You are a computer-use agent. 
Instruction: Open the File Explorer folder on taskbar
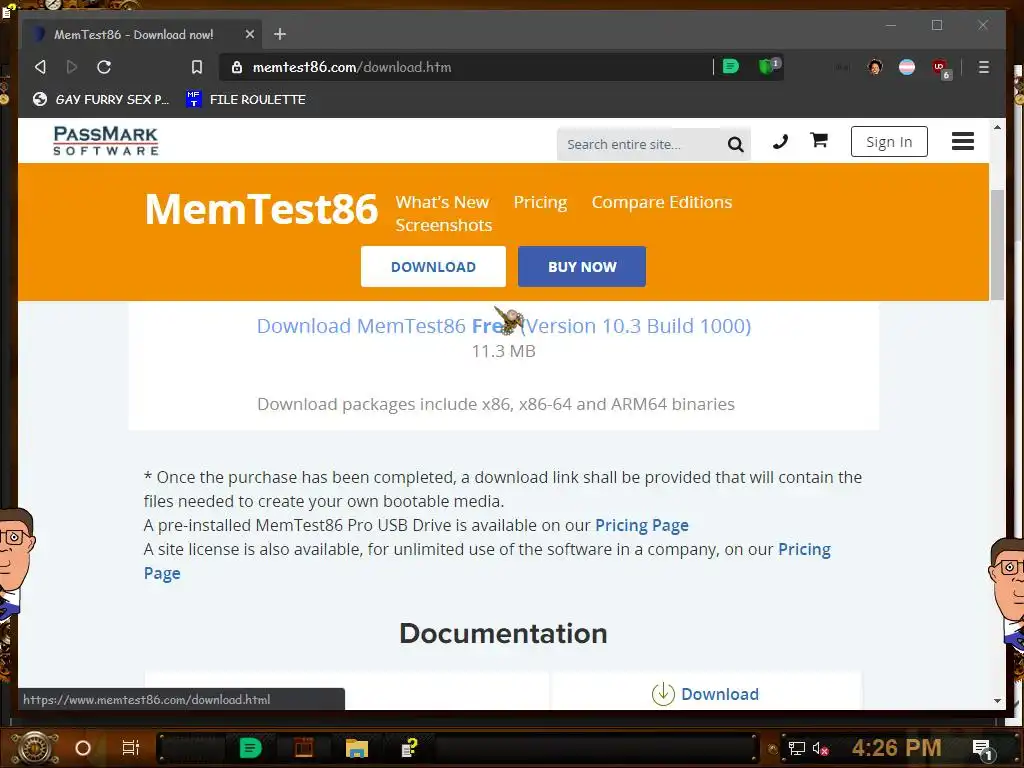point(357,748)
